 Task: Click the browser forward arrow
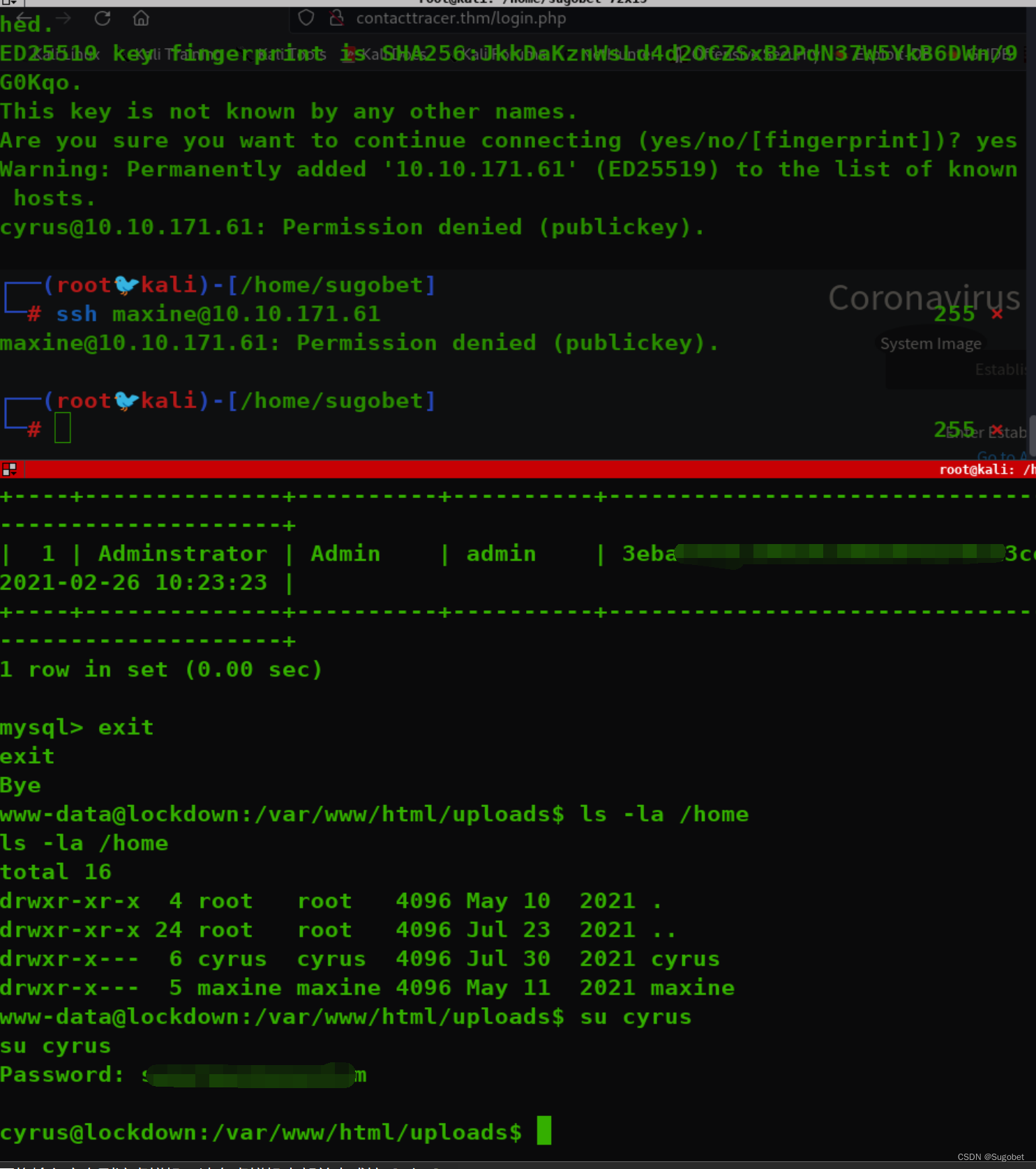(63, 18)
